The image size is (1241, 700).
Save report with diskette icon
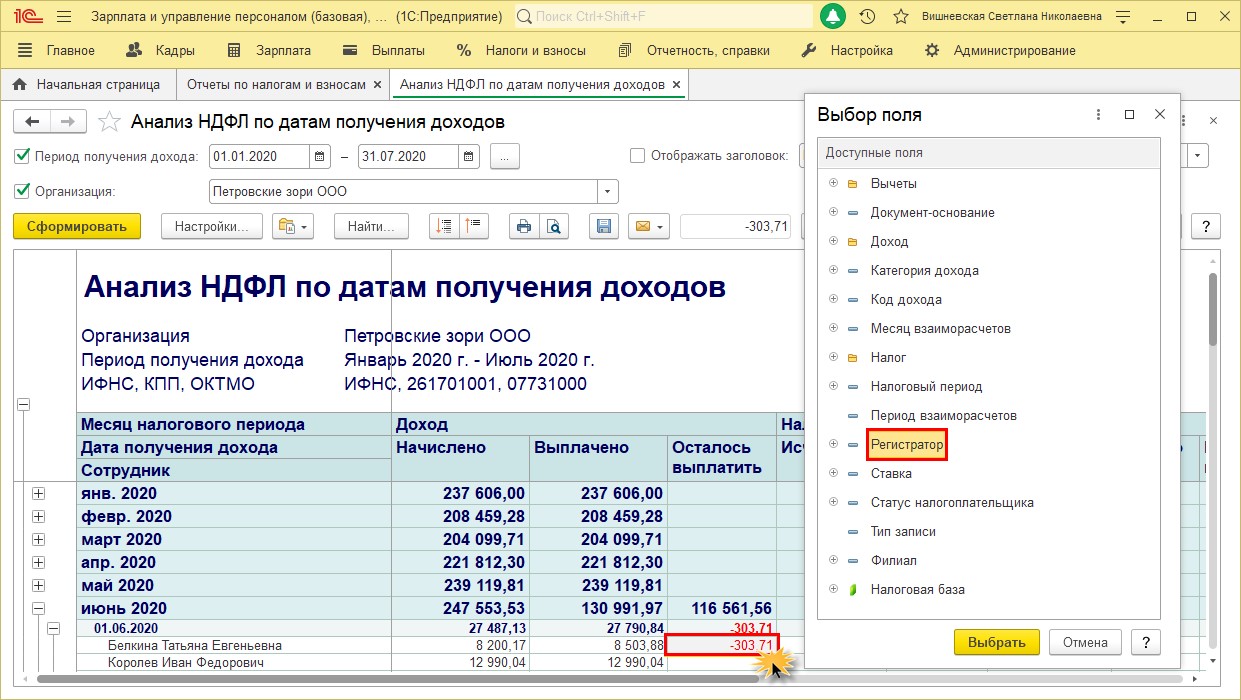[603, 227]
